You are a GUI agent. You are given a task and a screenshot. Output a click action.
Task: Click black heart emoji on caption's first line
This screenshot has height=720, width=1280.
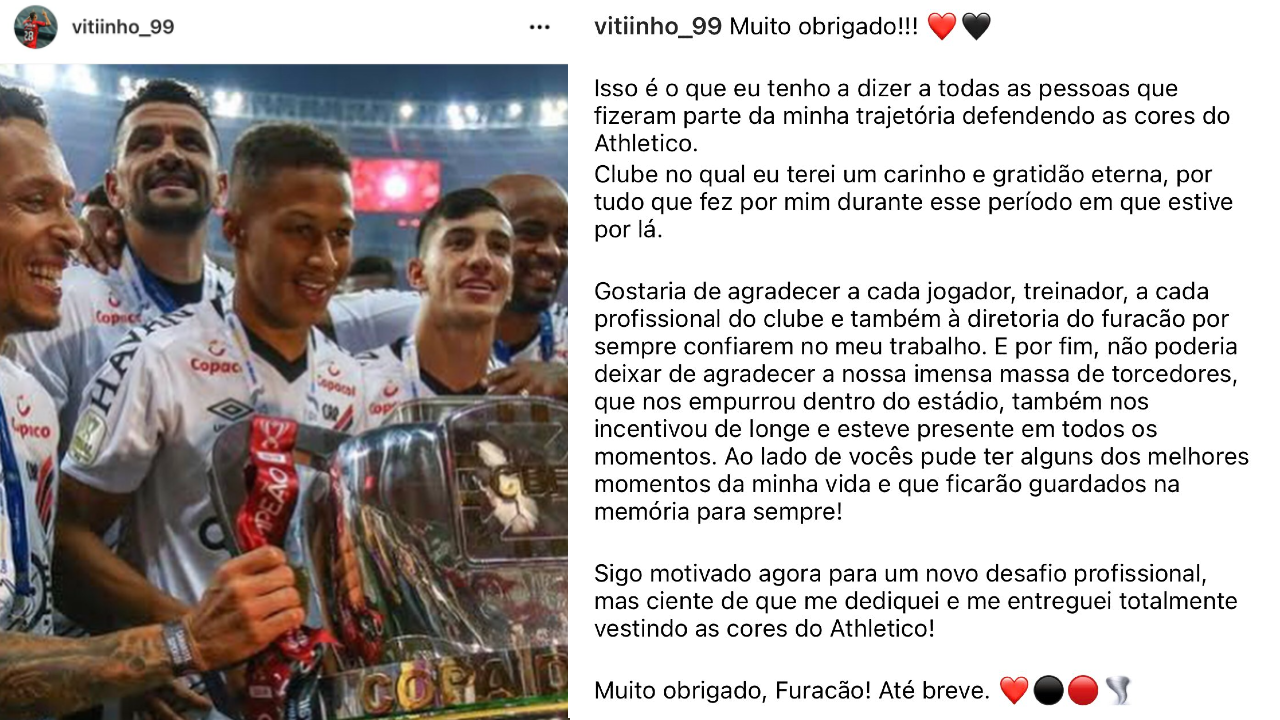point(976,27)
